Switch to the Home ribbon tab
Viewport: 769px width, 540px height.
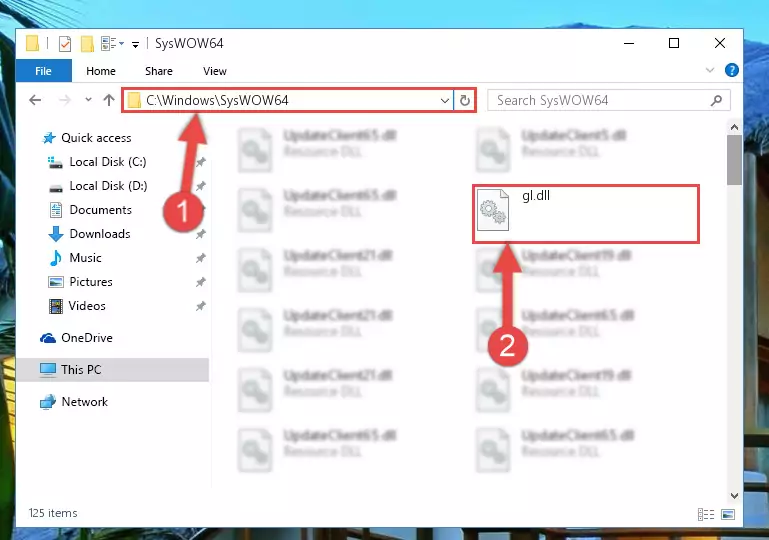tap(101, 71)
